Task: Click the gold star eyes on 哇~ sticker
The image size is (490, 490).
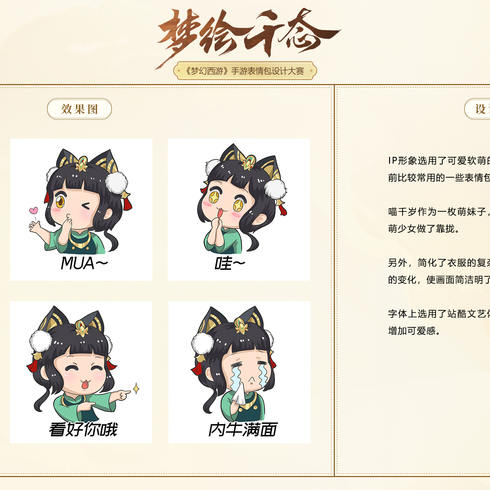Action: point(226,201)
